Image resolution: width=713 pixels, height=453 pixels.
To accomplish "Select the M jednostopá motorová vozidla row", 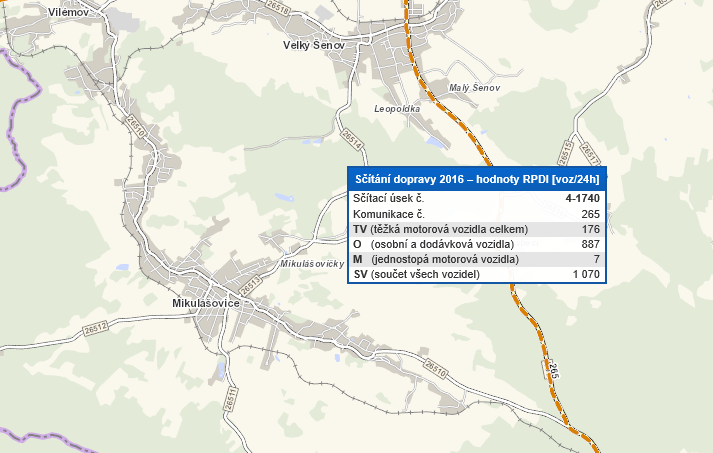I will click(477, 259).
